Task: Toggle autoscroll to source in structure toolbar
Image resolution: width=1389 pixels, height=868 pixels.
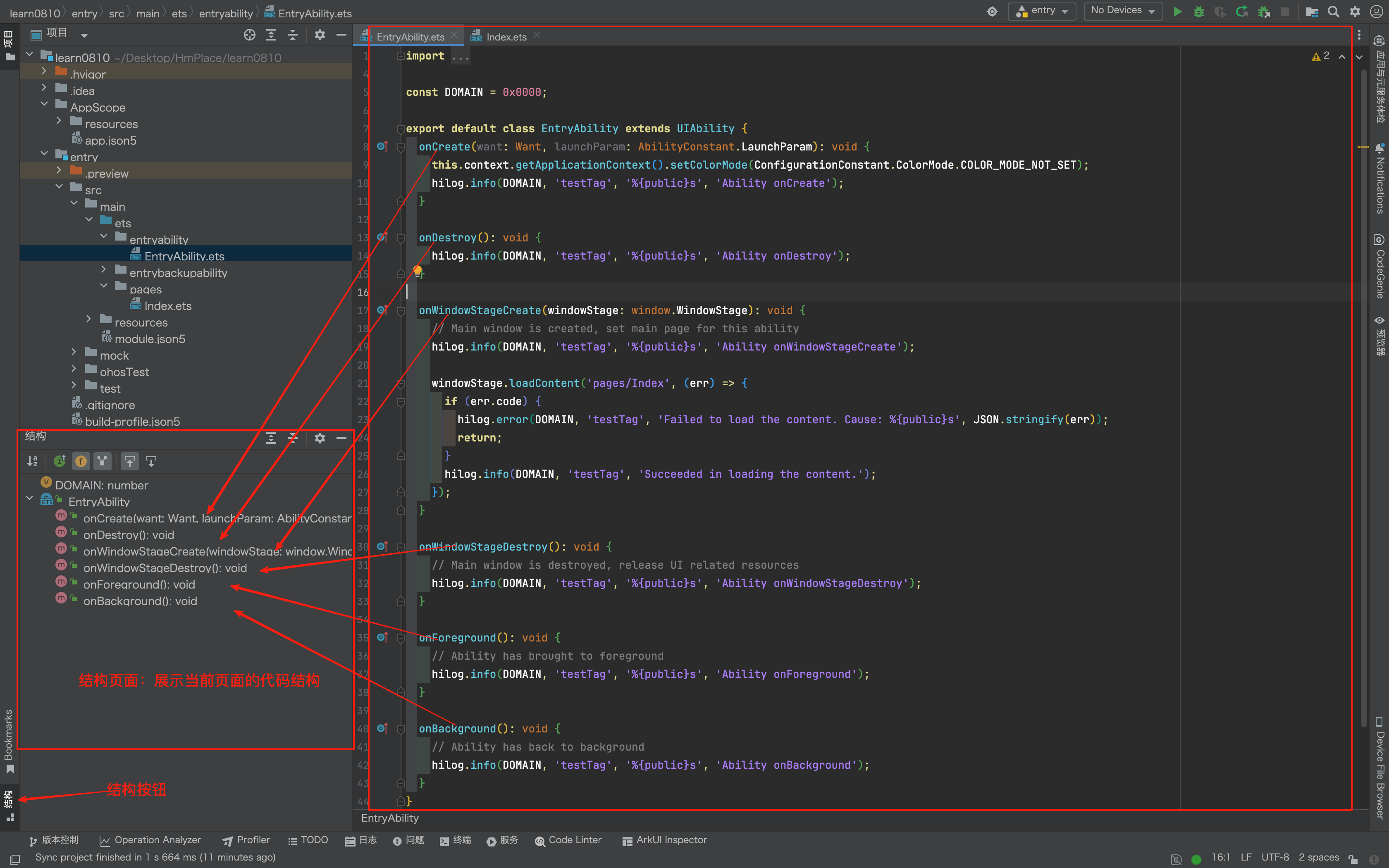Action: click(130, 461)
